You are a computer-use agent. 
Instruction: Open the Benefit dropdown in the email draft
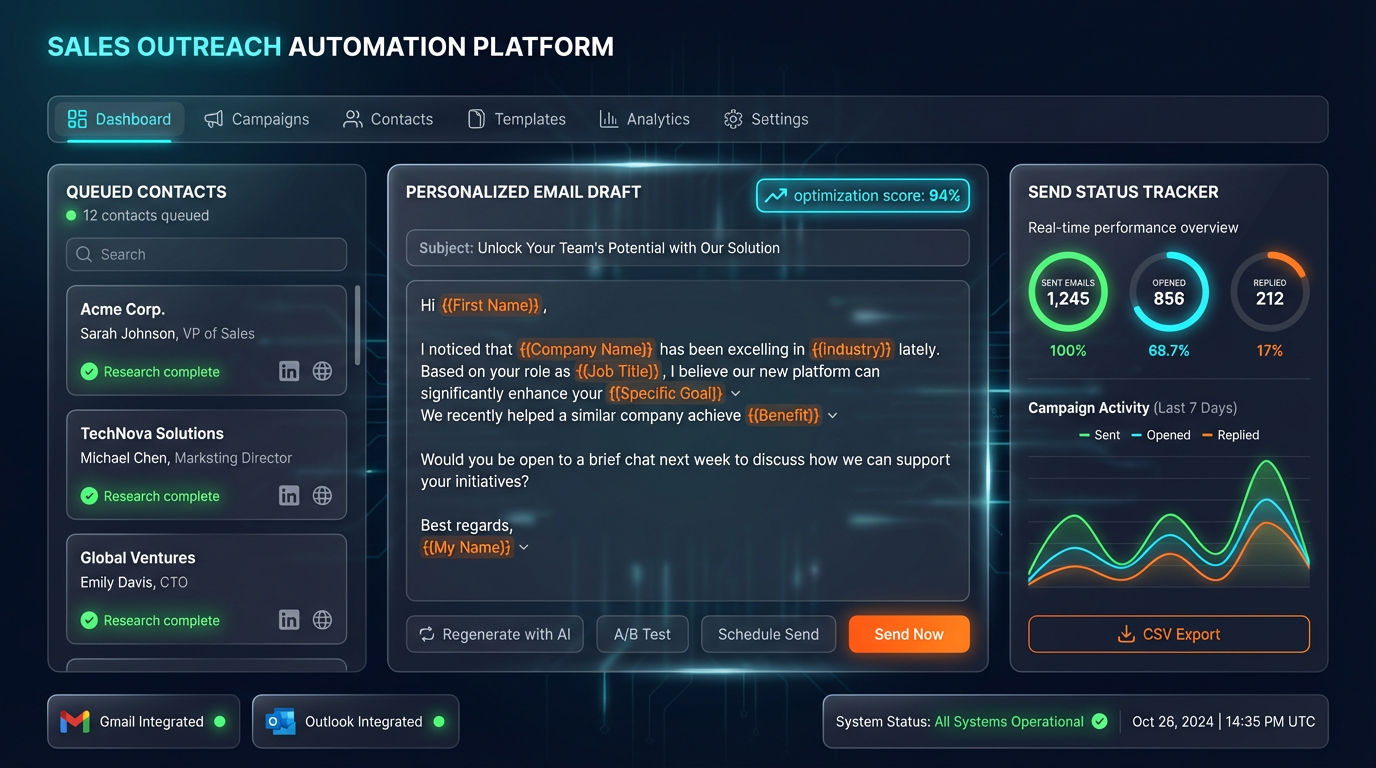click(832, 415)
